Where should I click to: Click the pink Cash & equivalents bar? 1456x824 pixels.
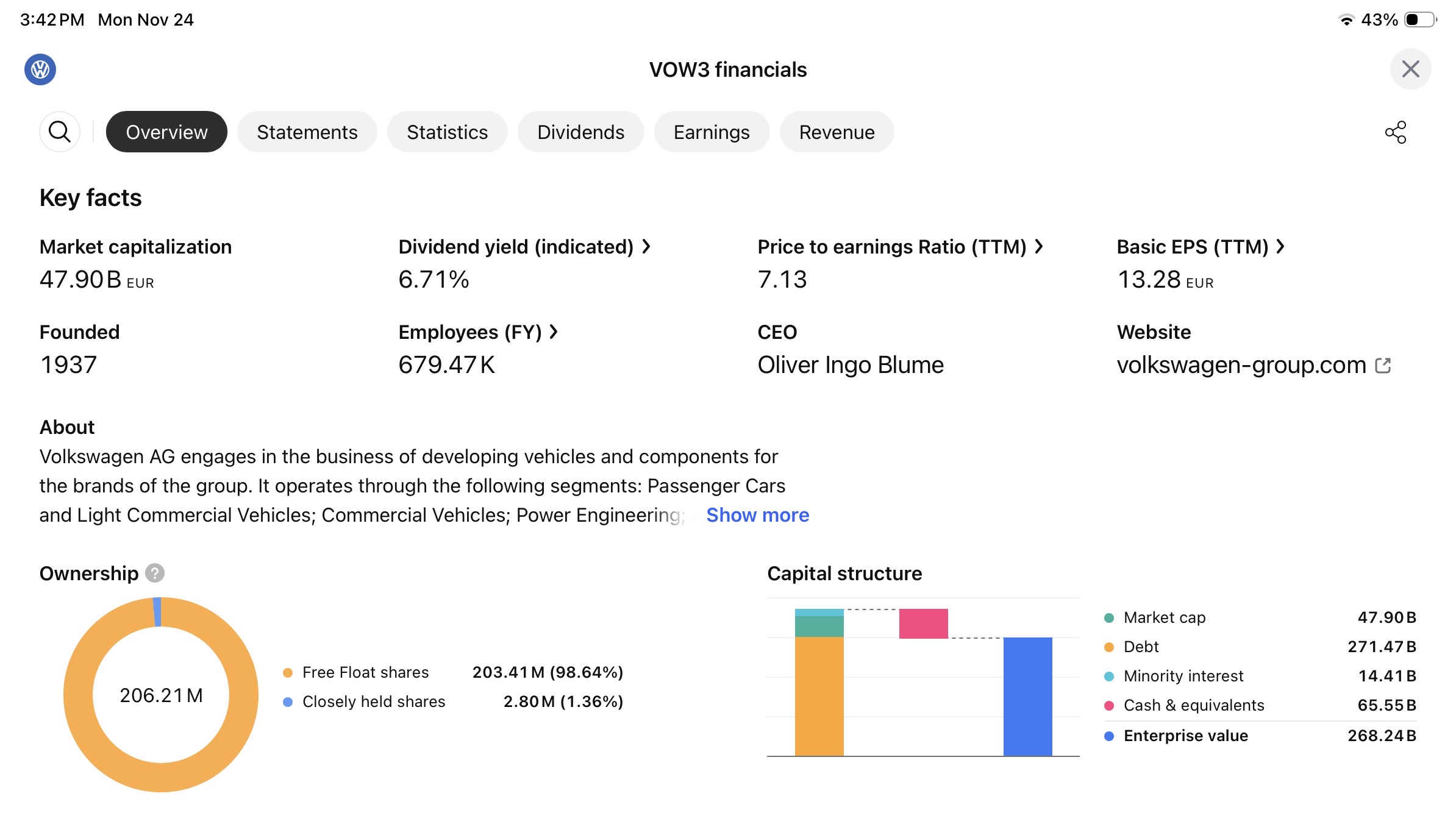(x=923, y=623)
